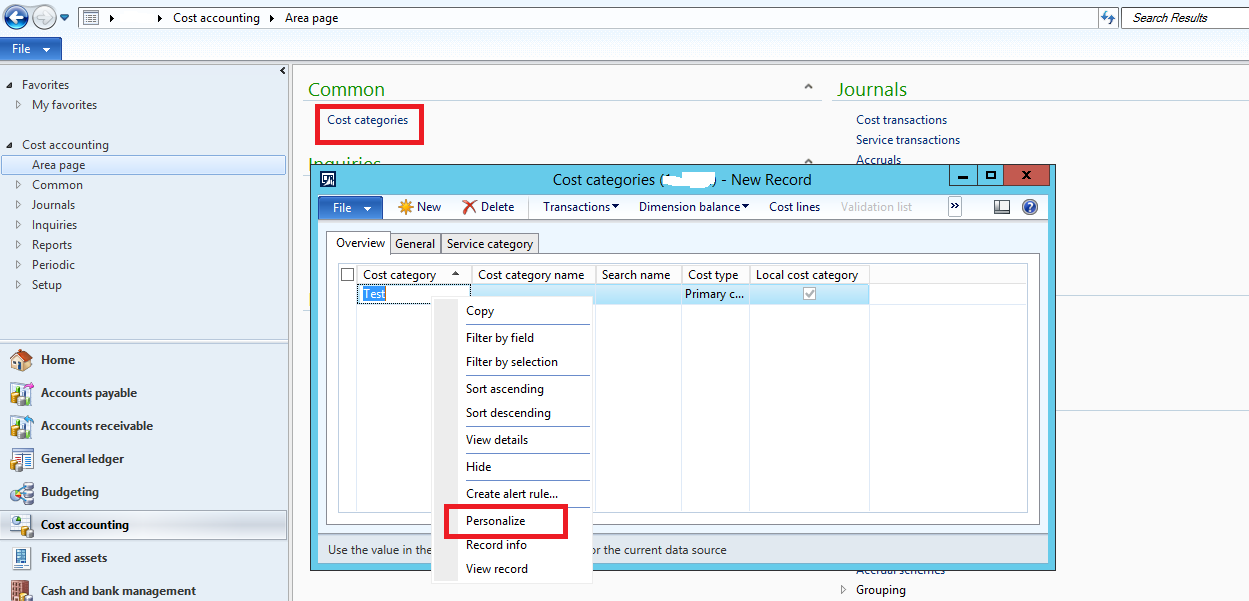Collapse the Cost accounting tree node
The width and height of the screenshot is (1249, 601).
(10, 144)
